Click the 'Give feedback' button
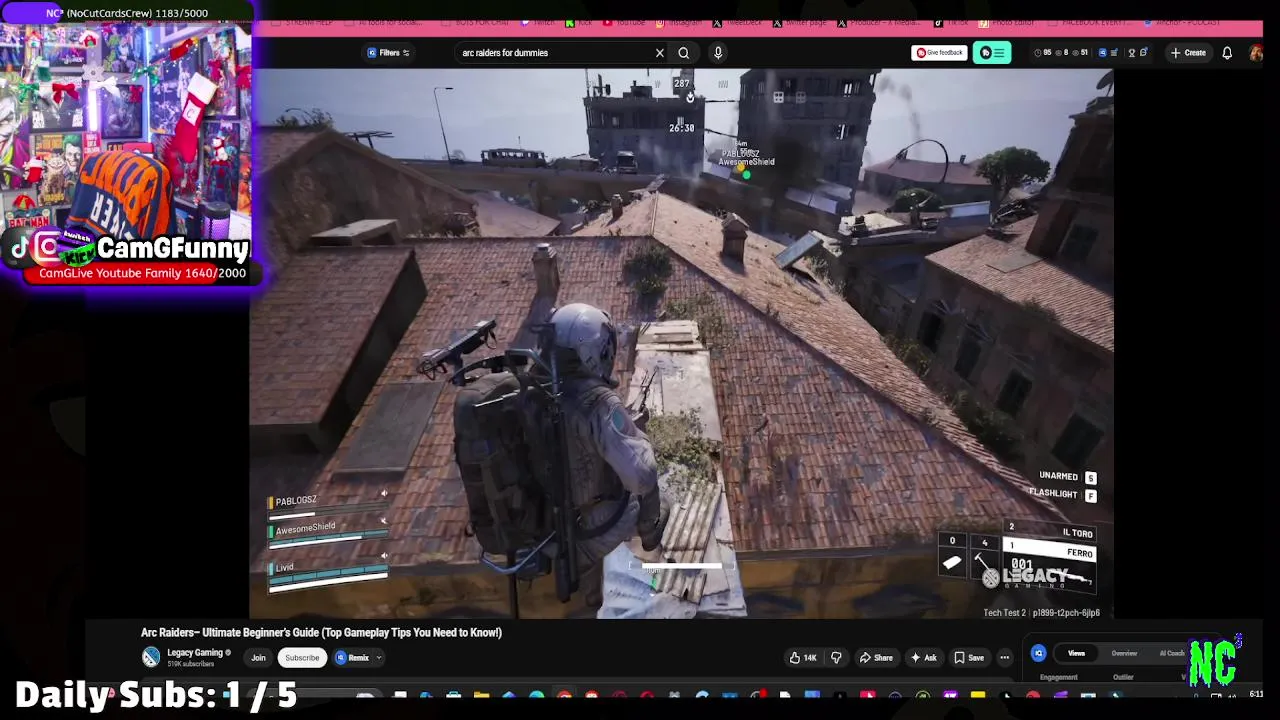This screenshot has width=1280, height=720. coord(939,53)
